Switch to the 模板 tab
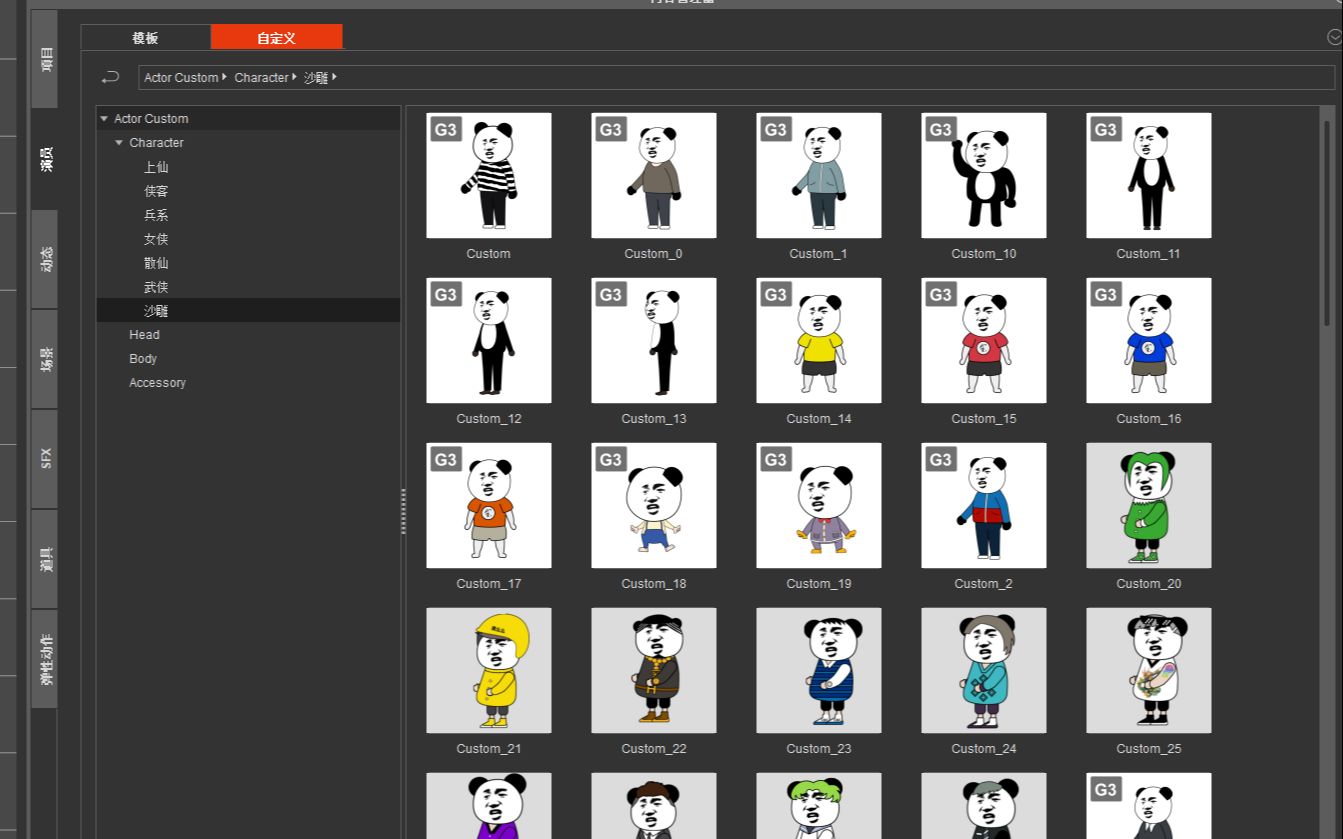The height and width of the screenshot is (839, 1343). point(145,38)
